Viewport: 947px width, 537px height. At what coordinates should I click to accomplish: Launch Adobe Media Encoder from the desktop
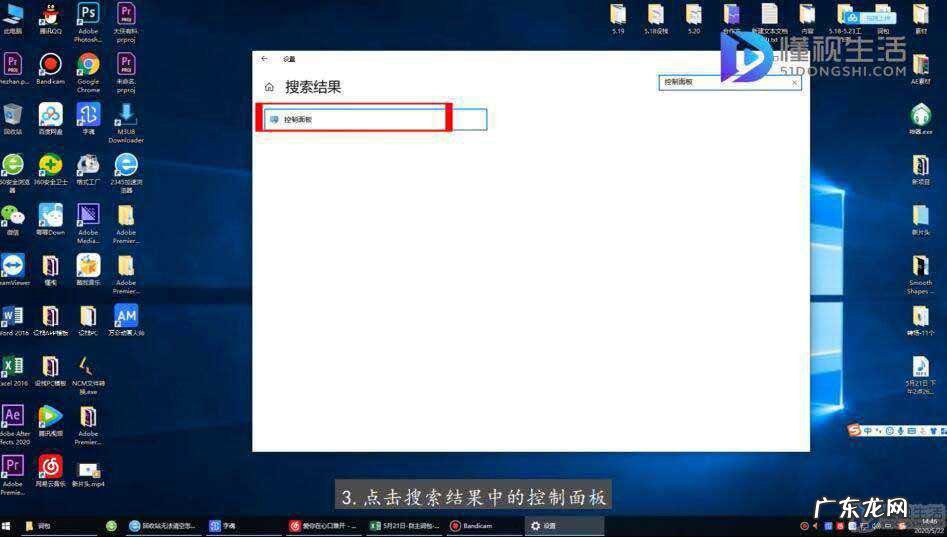[88, 223]
